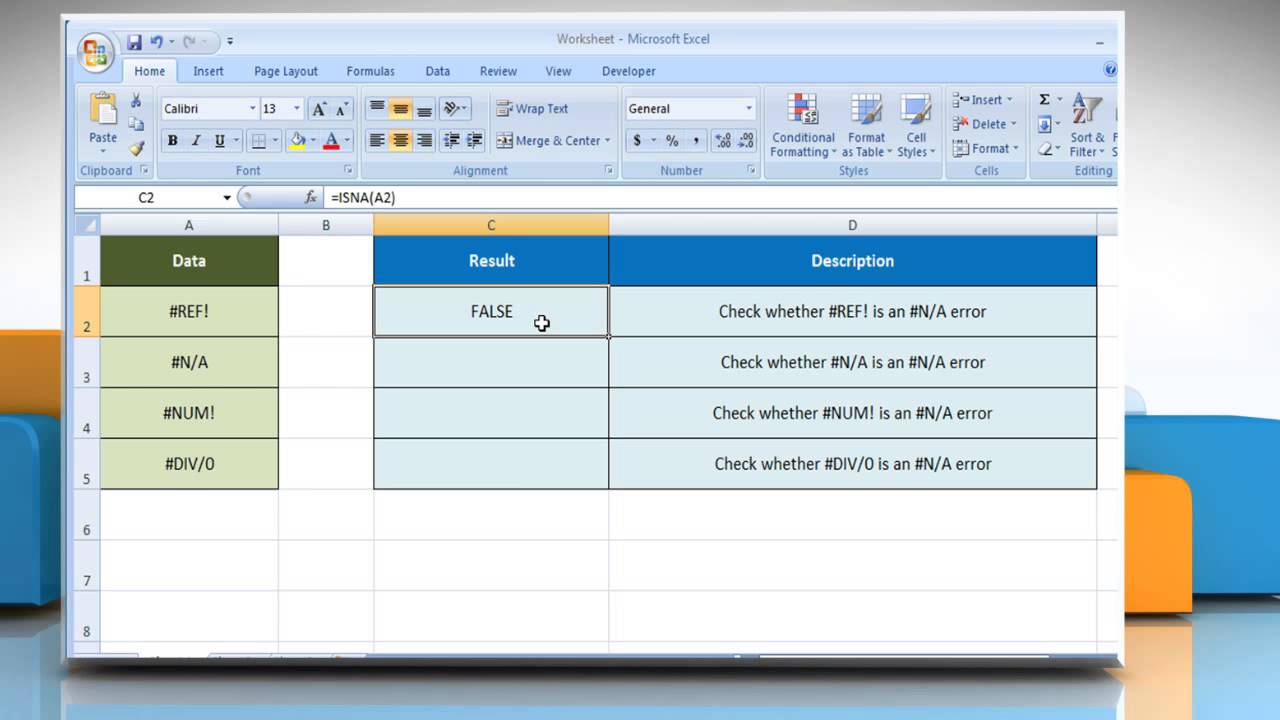Open Conditional Formatting menu

click(803, 125)
